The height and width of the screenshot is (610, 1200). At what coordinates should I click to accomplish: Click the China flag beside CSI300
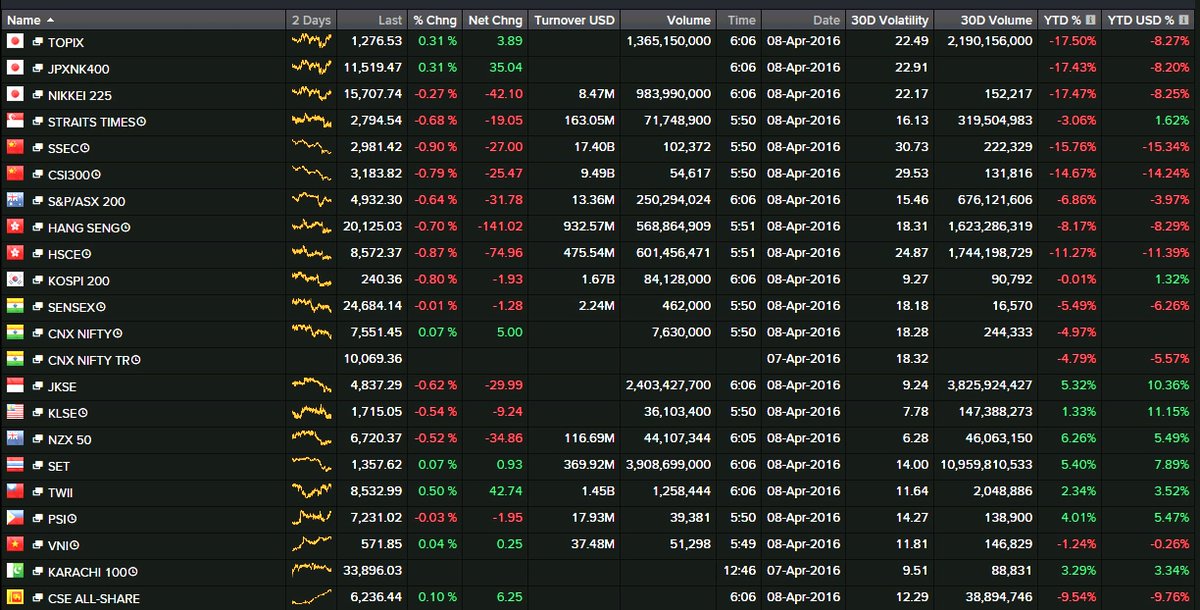[x=14, y=174]
